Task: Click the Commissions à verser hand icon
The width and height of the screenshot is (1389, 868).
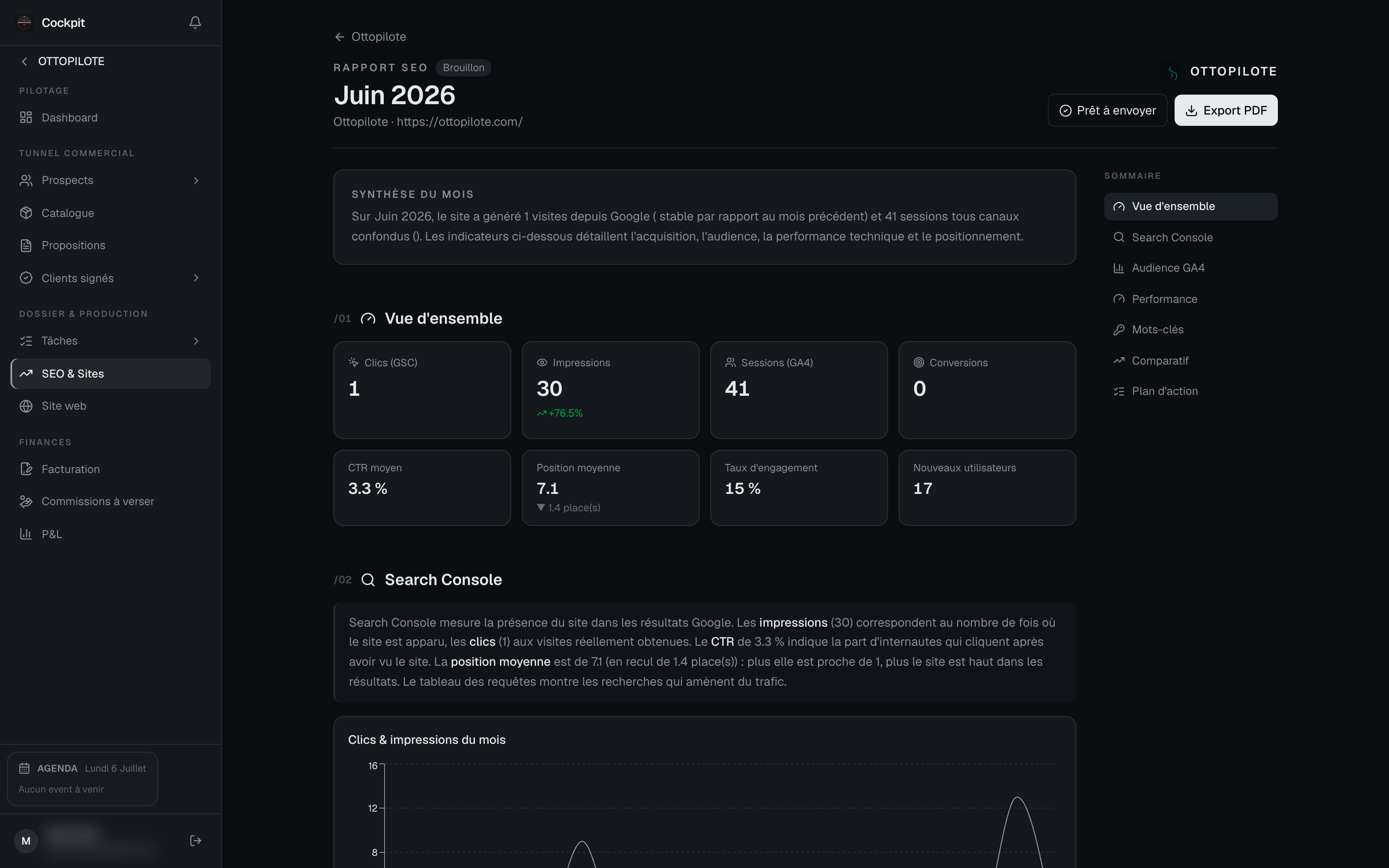Action: tap(26, 501)
